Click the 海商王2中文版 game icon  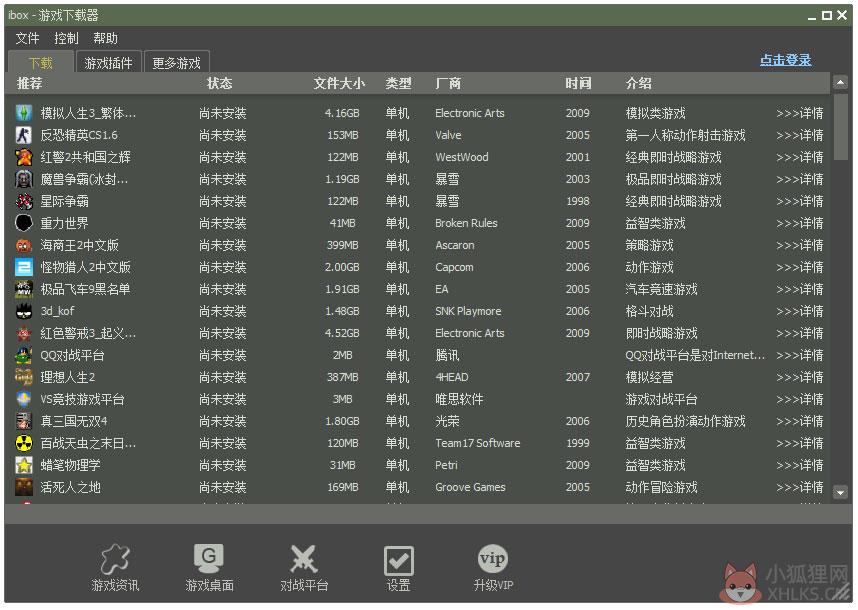pos(24,245)
